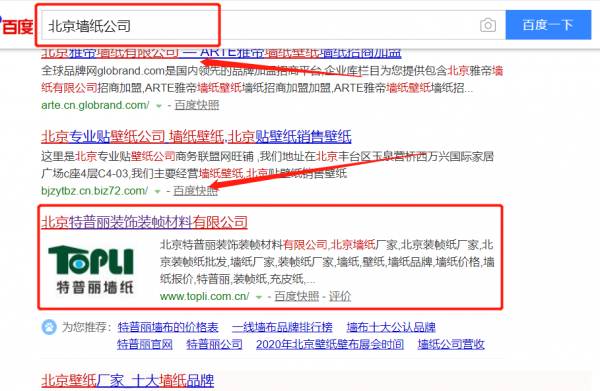Open the suggestion 特普丽官网
This screenshot has height=391, width=600.
[x=145, y=344]
